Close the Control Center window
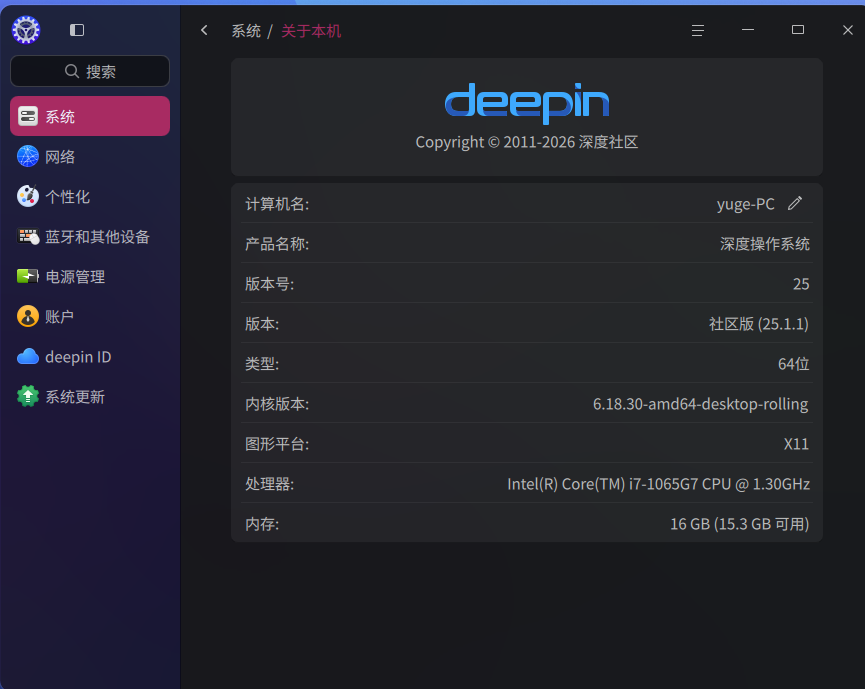Image resolution: width=865 pixels, height=689 pixels. click(848, 30)
